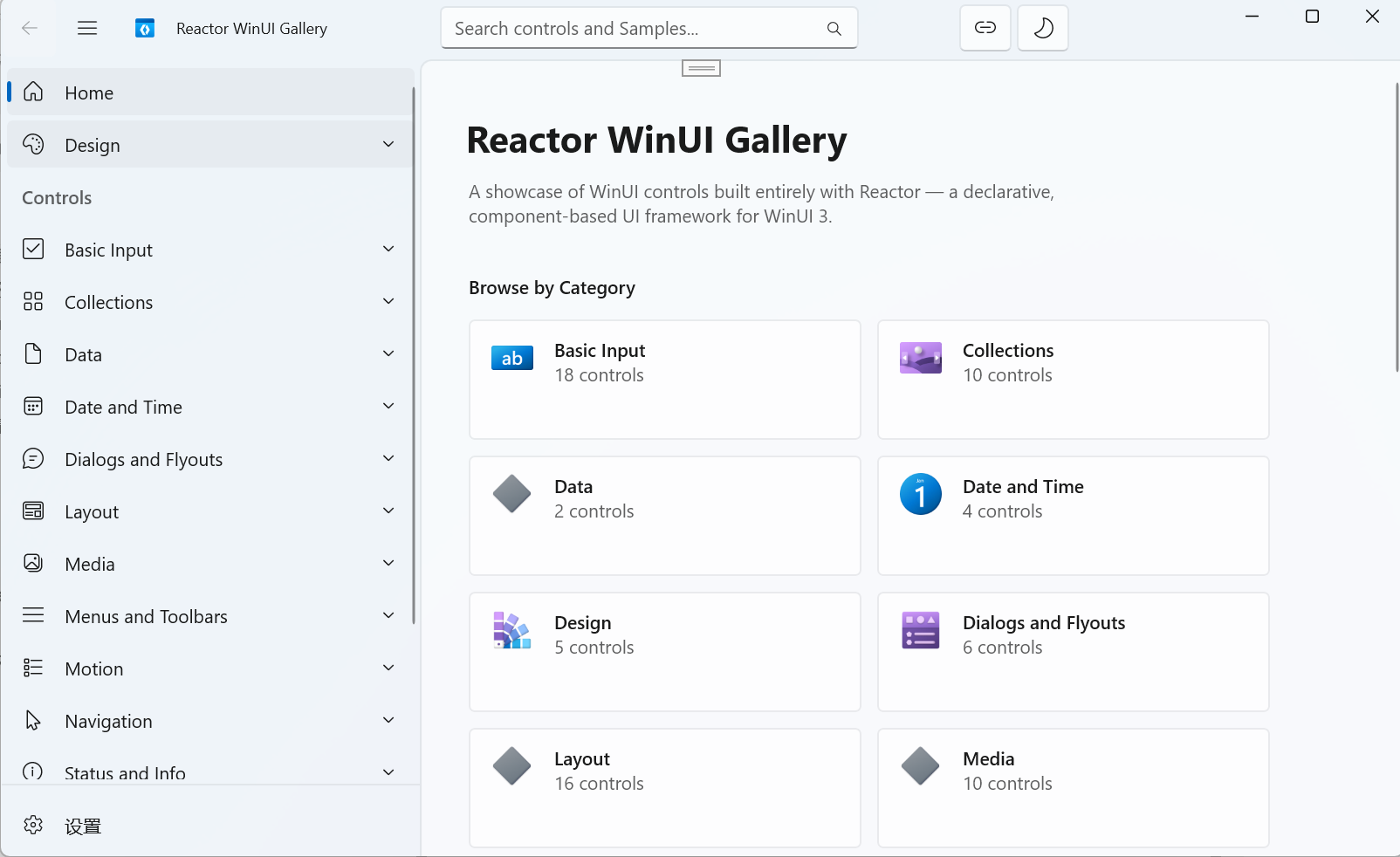Viewport: 1400px width, 857px height.
Task: Click the gray diamond icon on Media card
Action: tap(921, 766)
